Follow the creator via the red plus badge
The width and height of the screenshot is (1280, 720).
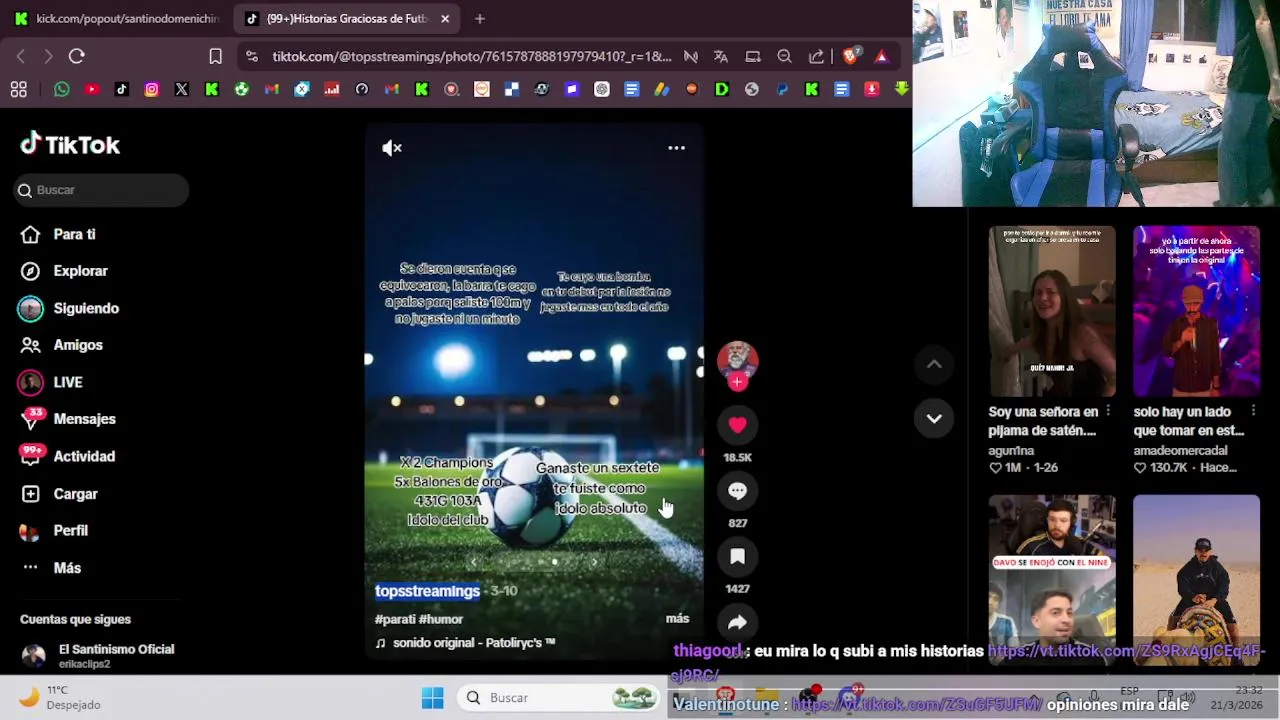point(737,382)
